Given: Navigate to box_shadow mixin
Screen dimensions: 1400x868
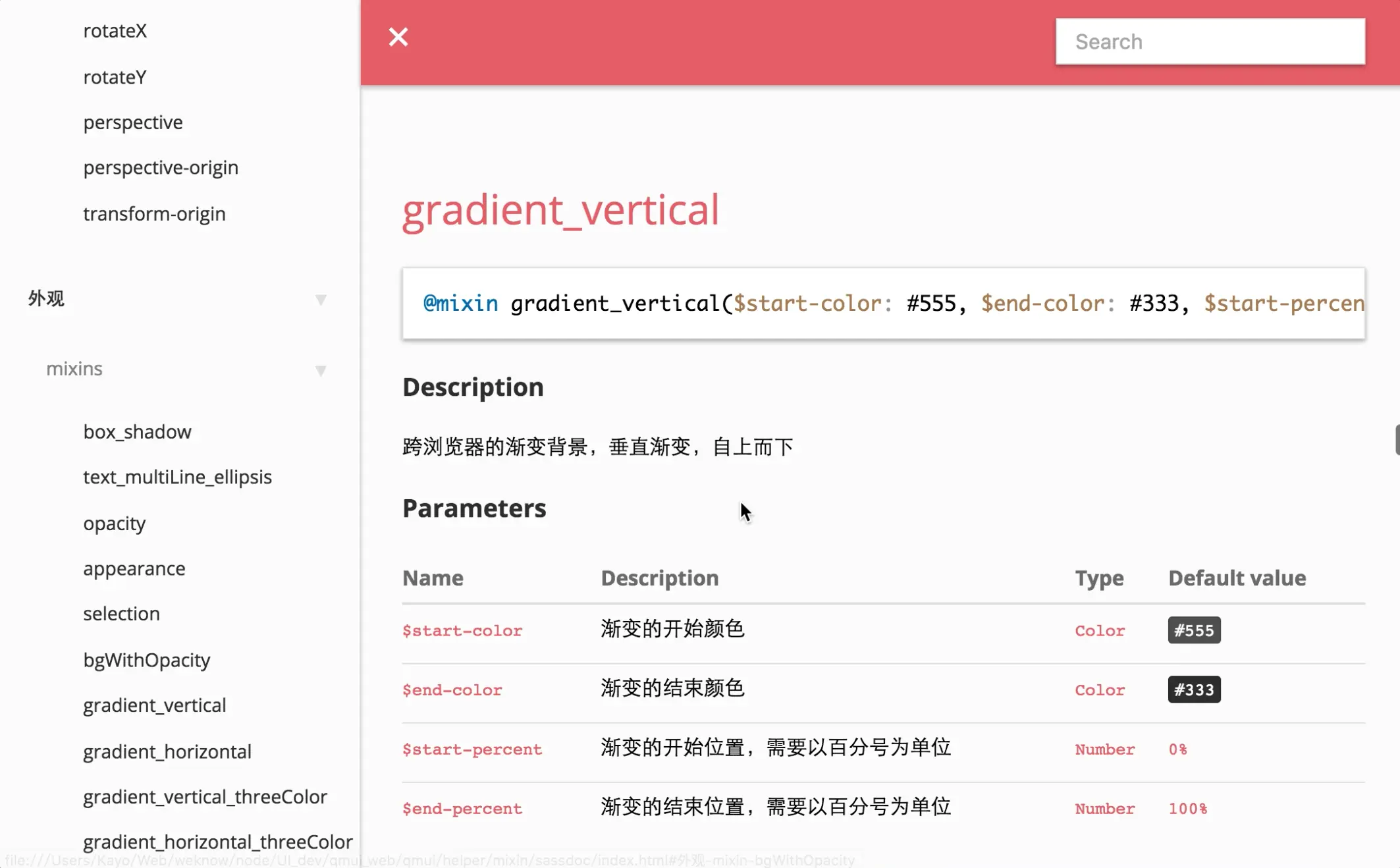Looking at the screenshot, I should 137,432.
